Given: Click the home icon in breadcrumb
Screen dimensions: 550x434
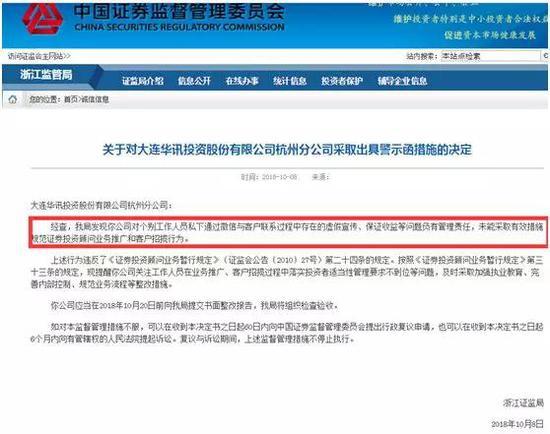Looking at the screenshot, I should [13, 100].
